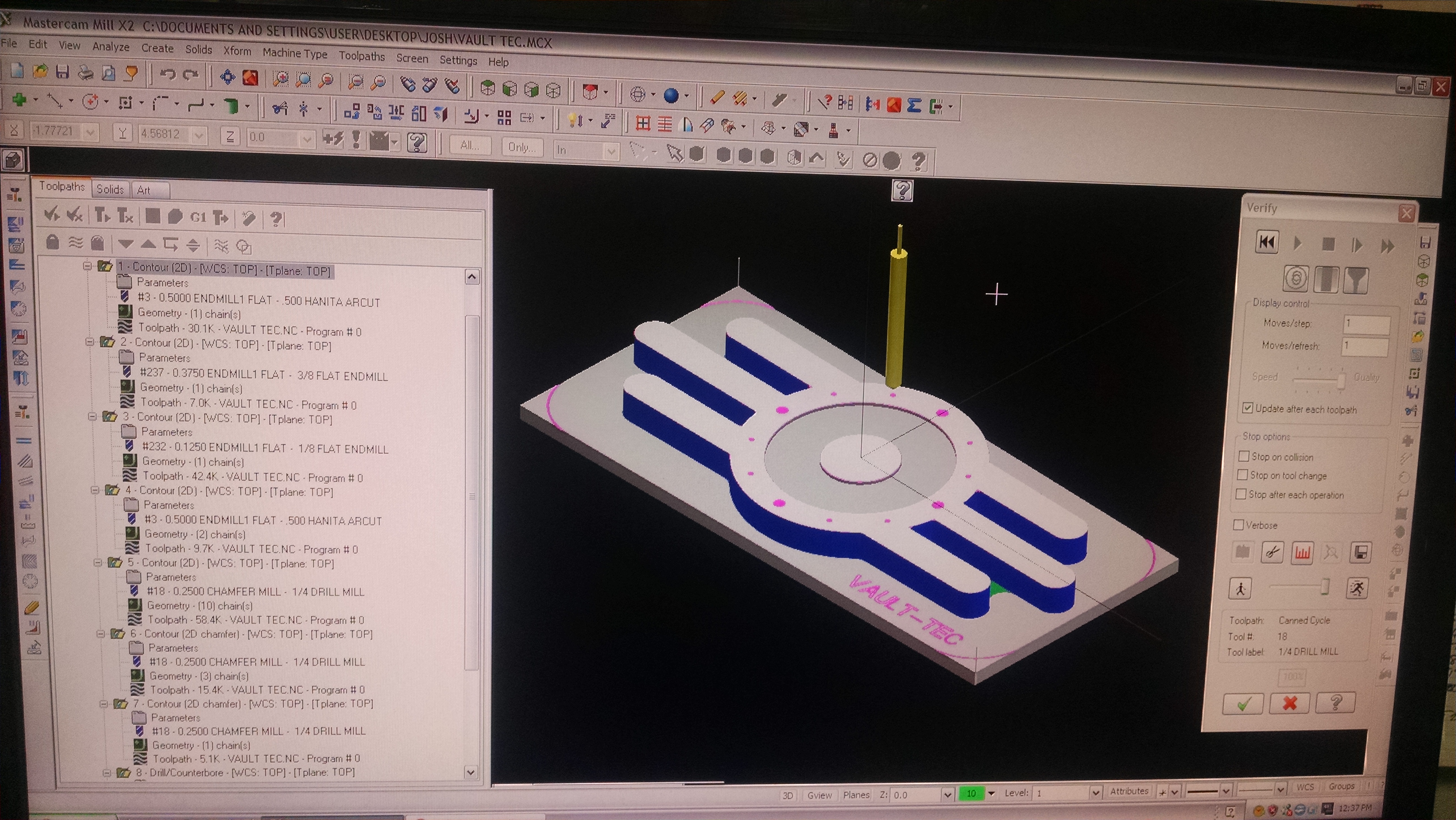Open the File menu
Image resolution: width=1456 pixels, height=820 pixels.
pos(8,43)
